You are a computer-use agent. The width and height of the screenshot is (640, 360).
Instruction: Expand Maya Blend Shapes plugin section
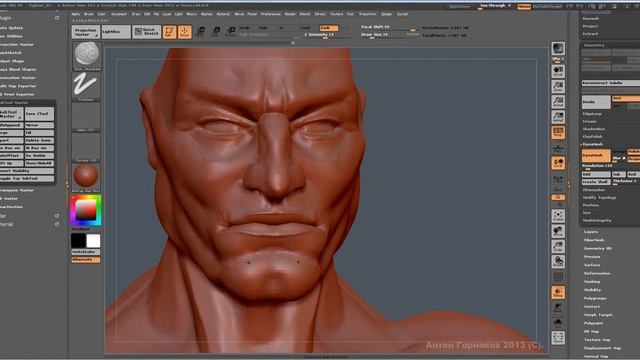pyautogui.click(x=18, y=69)
